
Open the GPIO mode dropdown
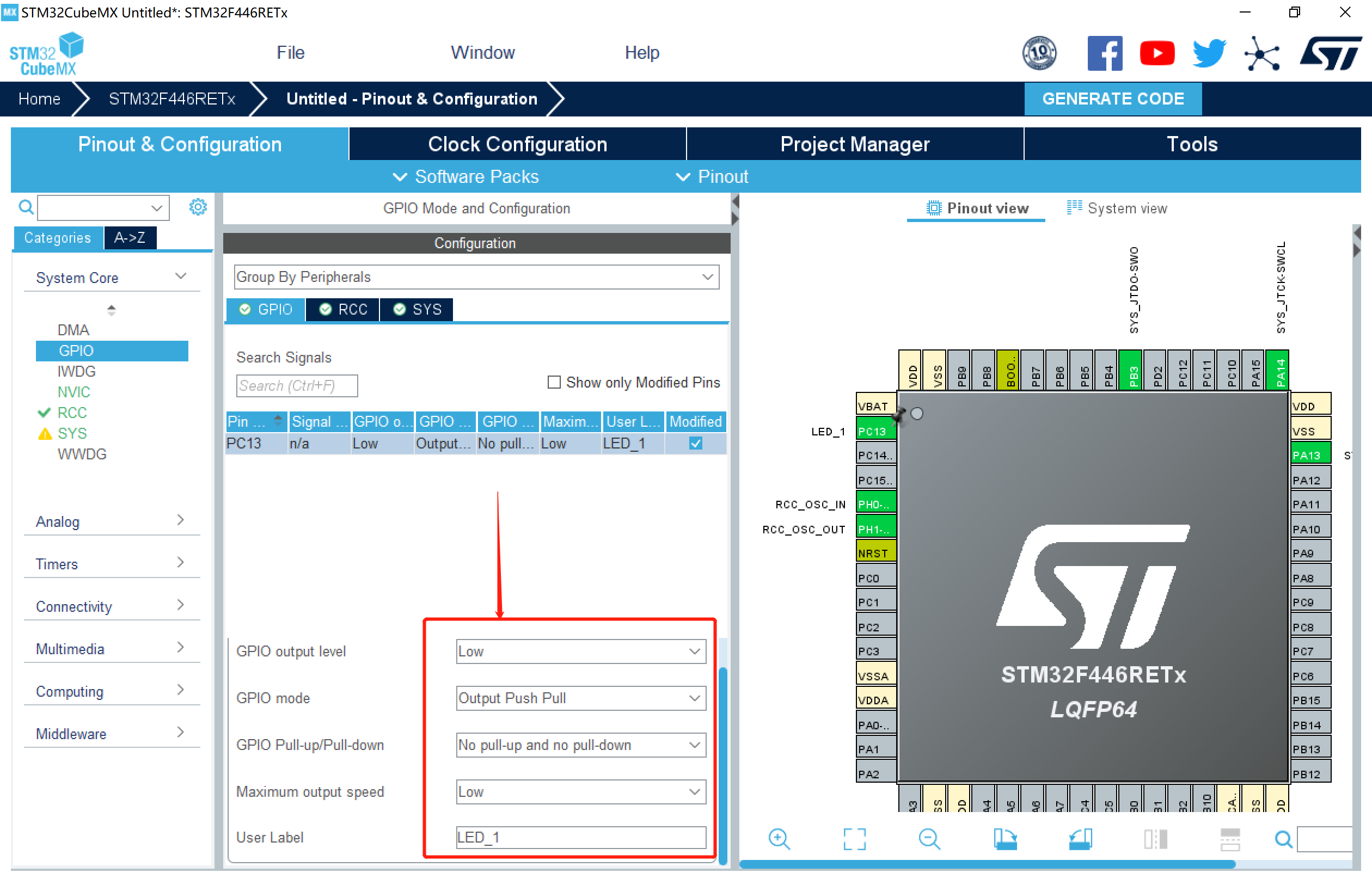click(580, 698)
